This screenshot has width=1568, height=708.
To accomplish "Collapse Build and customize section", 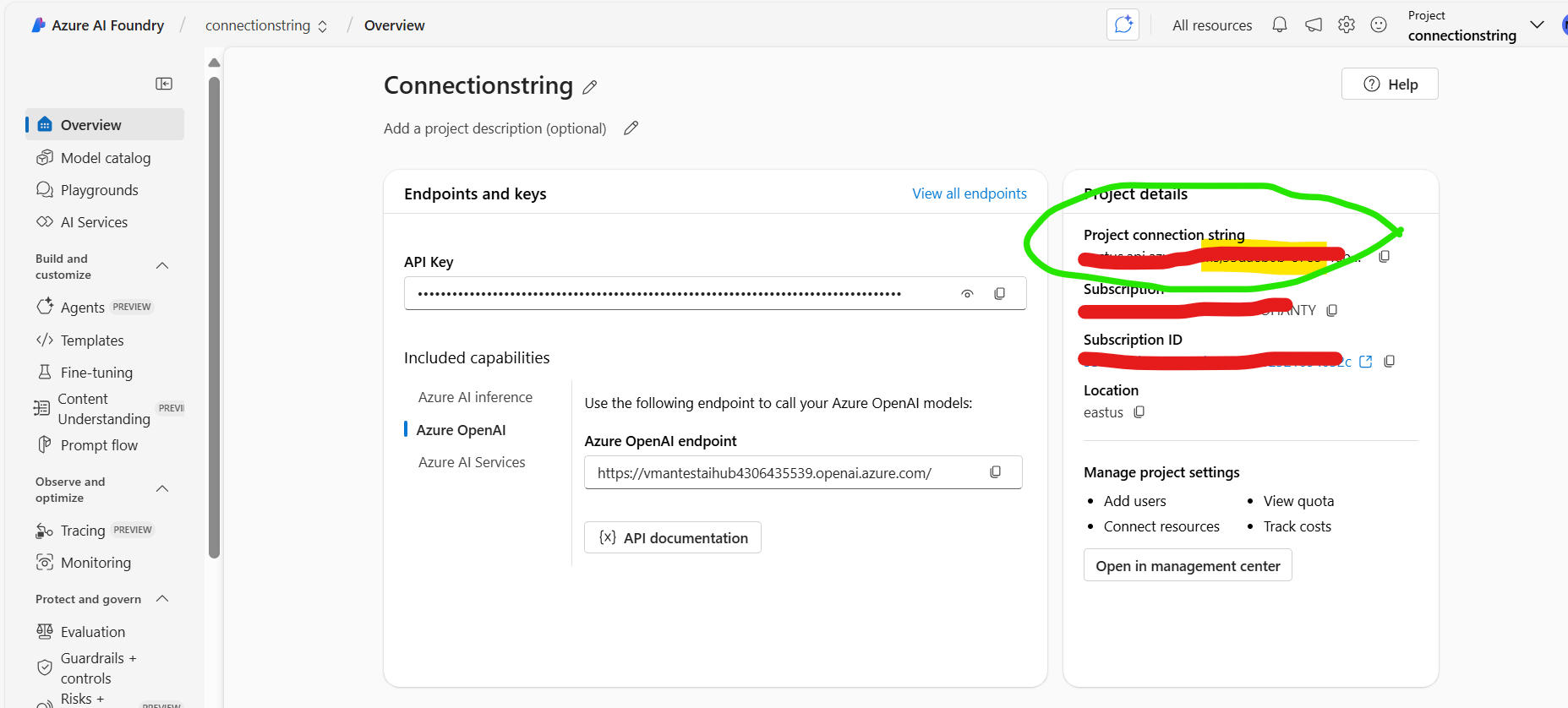I will [x=162, y=266].
